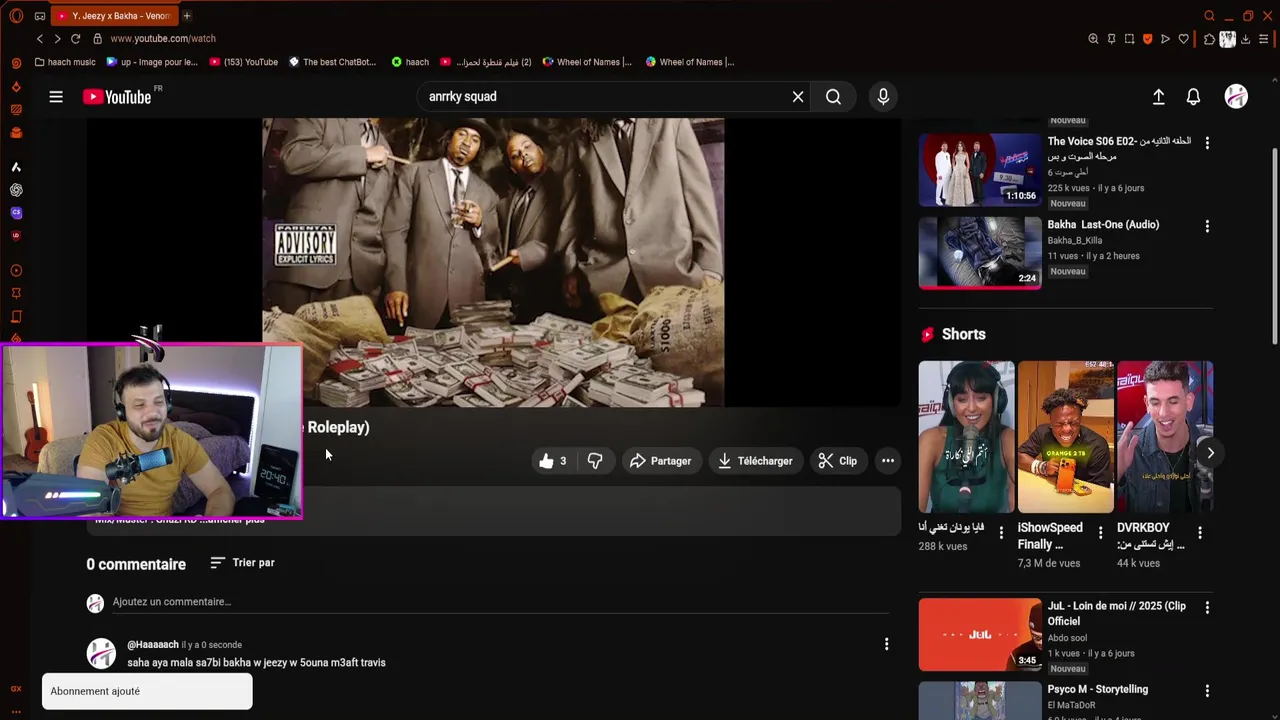The width and height of the screenshot is (1280, 720).
Task: Click the YouTube logo
Action: 117,97
